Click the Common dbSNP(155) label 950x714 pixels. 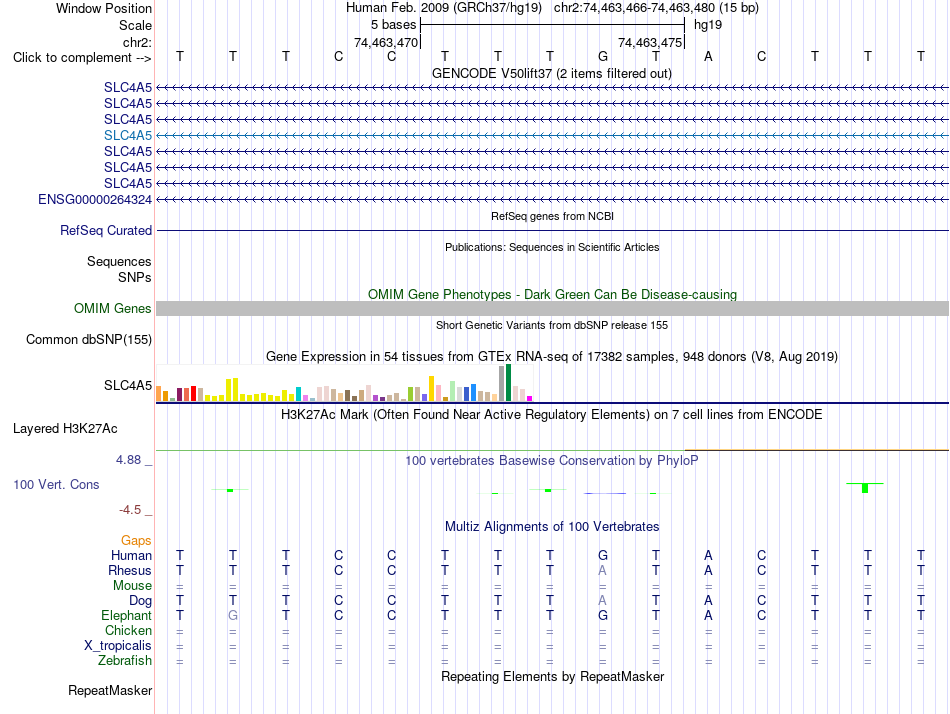click(89, 339)
